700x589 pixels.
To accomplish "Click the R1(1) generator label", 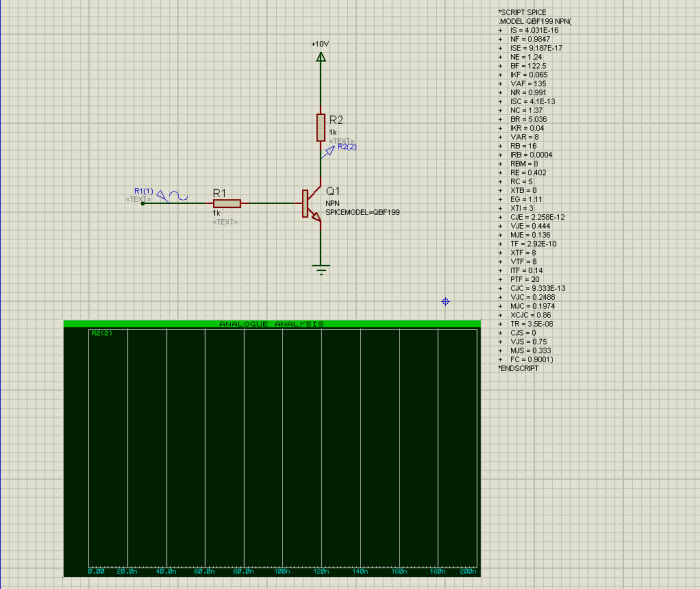I will pyautogui.click(x=144, y=191).
